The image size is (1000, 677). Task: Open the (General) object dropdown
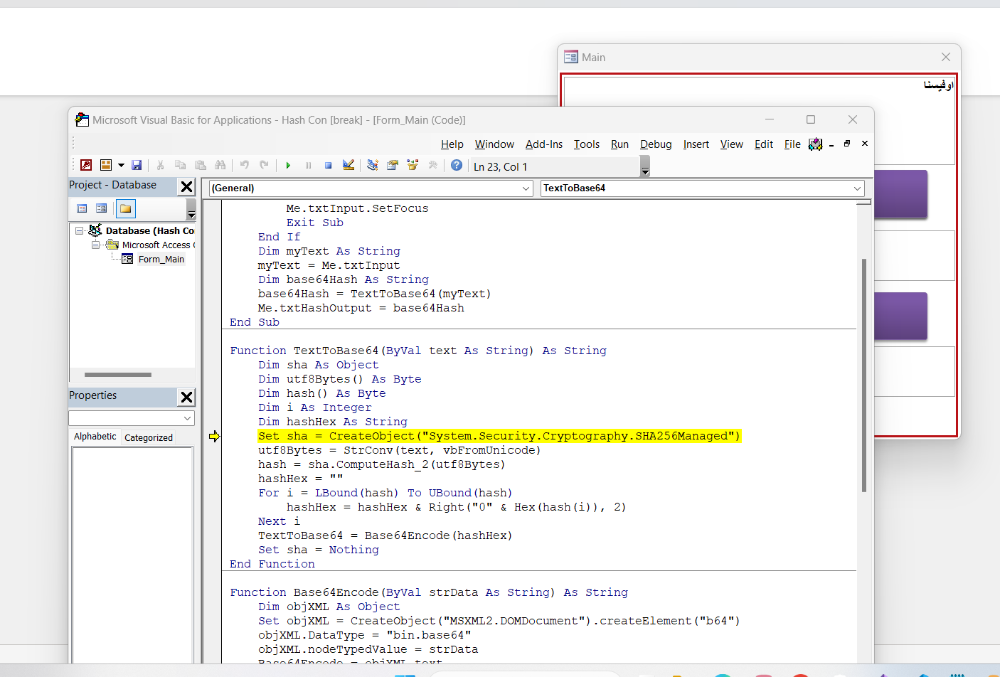pos(526,188)
